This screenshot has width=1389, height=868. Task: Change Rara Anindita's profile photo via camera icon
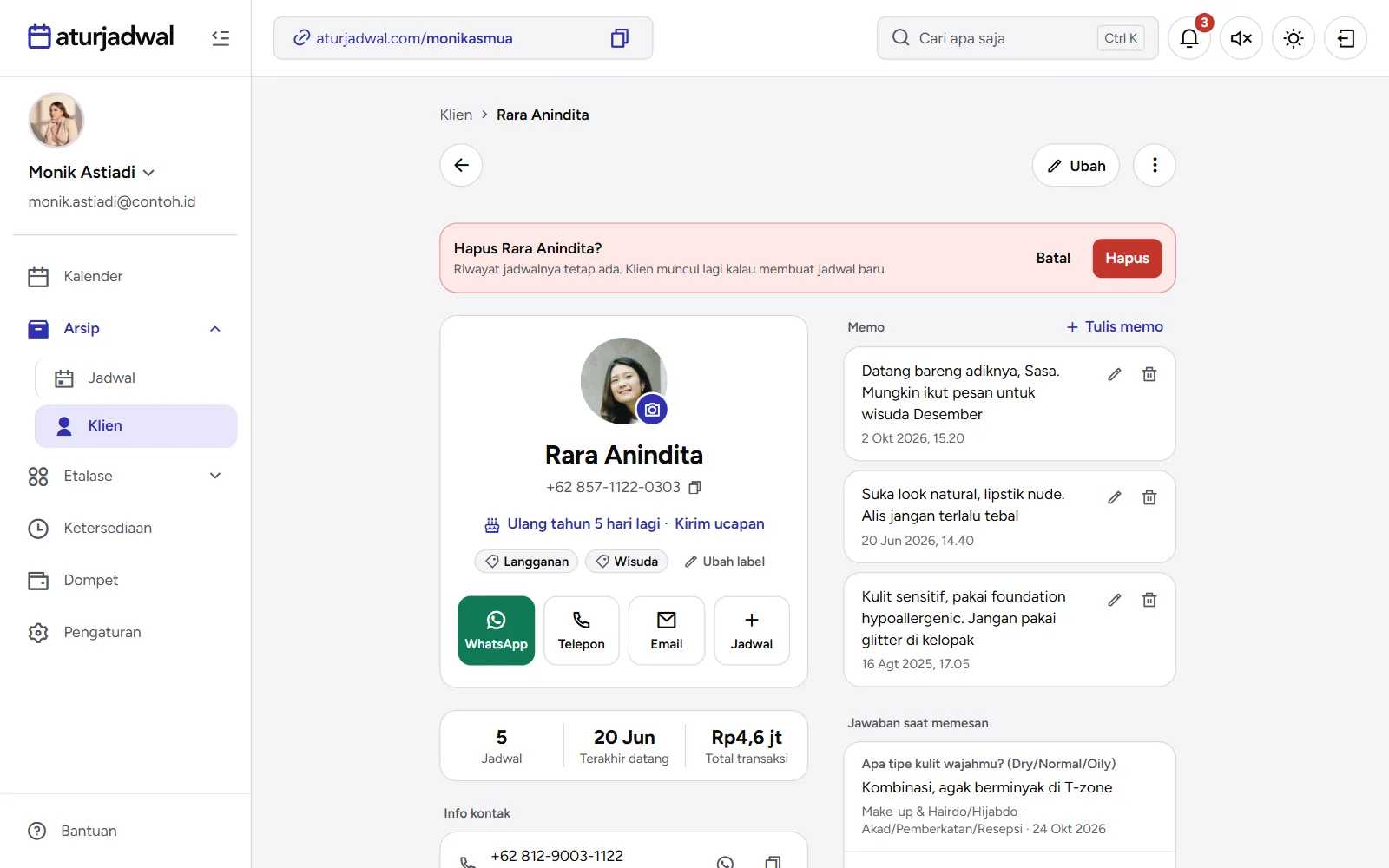(652, 409)
